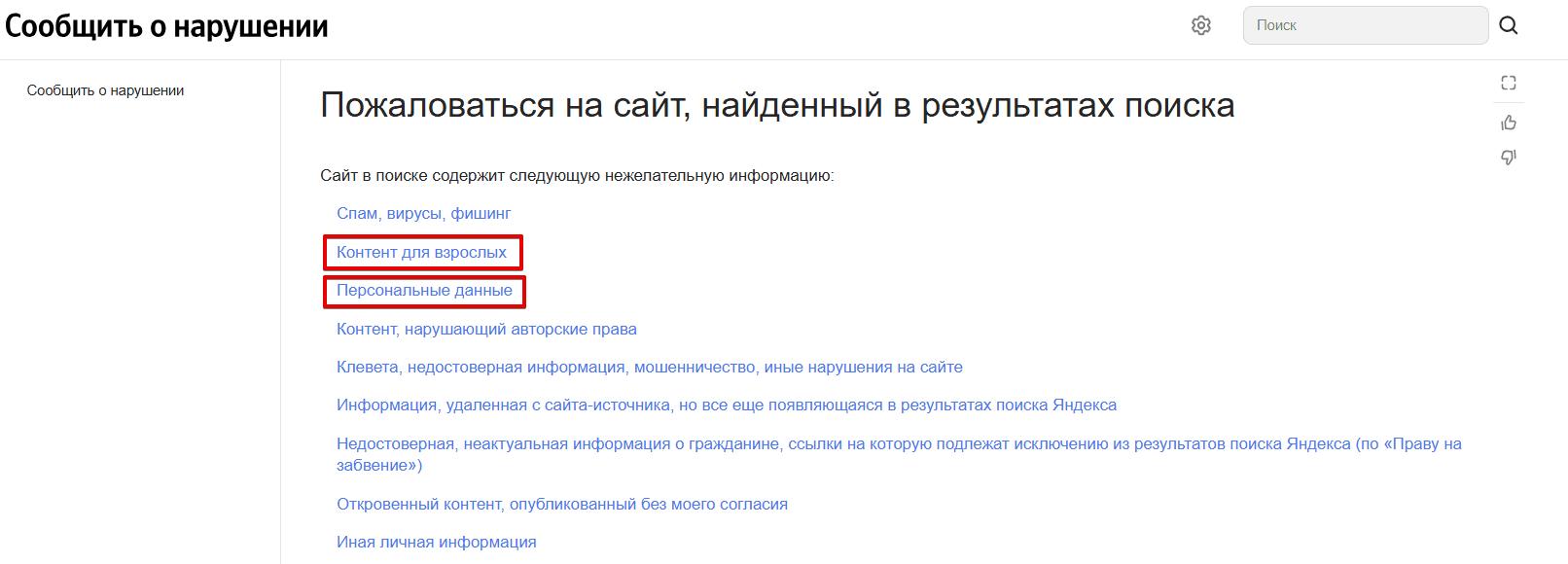Open Информация, удаленная с сайта-источника link
This screenshot has width=1568, height=564.
(727, 405)
